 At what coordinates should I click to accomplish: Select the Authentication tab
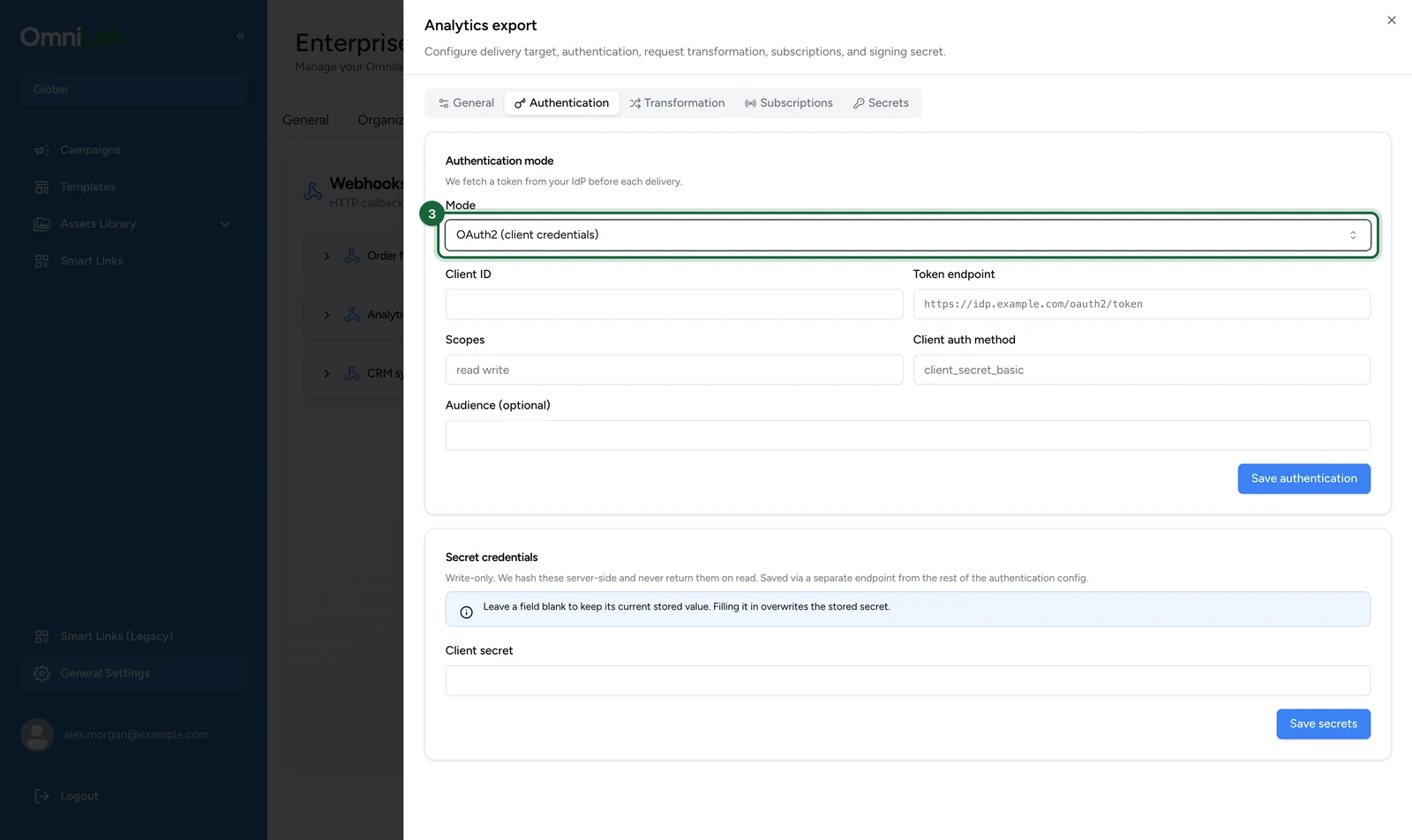[561, 103]
